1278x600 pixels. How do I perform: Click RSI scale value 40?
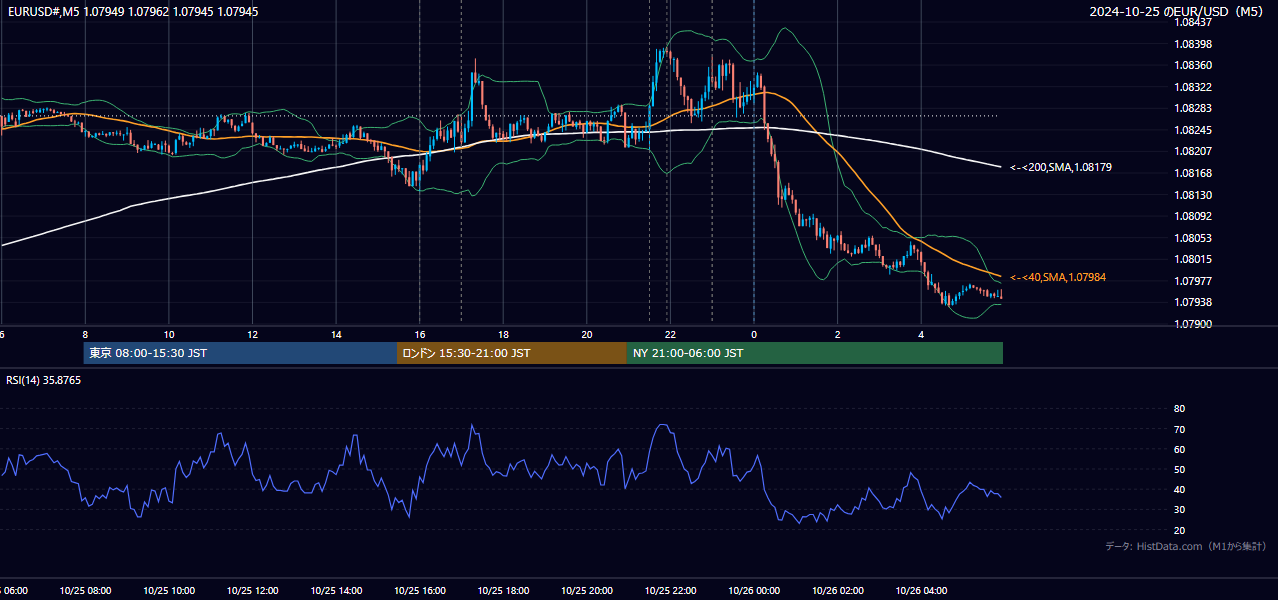(1179, 490)
